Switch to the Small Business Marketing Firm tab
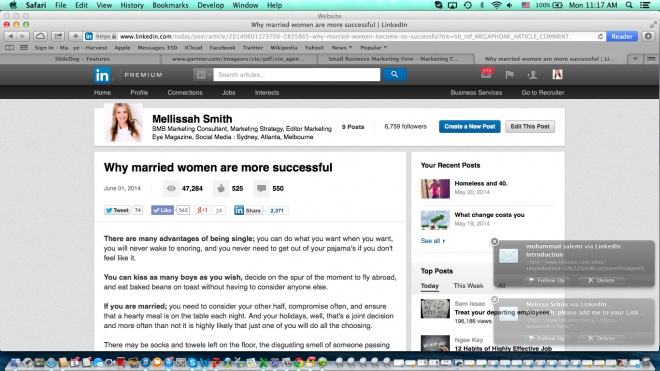This screenshot has height=371, width=660. (x=394, y=59)
